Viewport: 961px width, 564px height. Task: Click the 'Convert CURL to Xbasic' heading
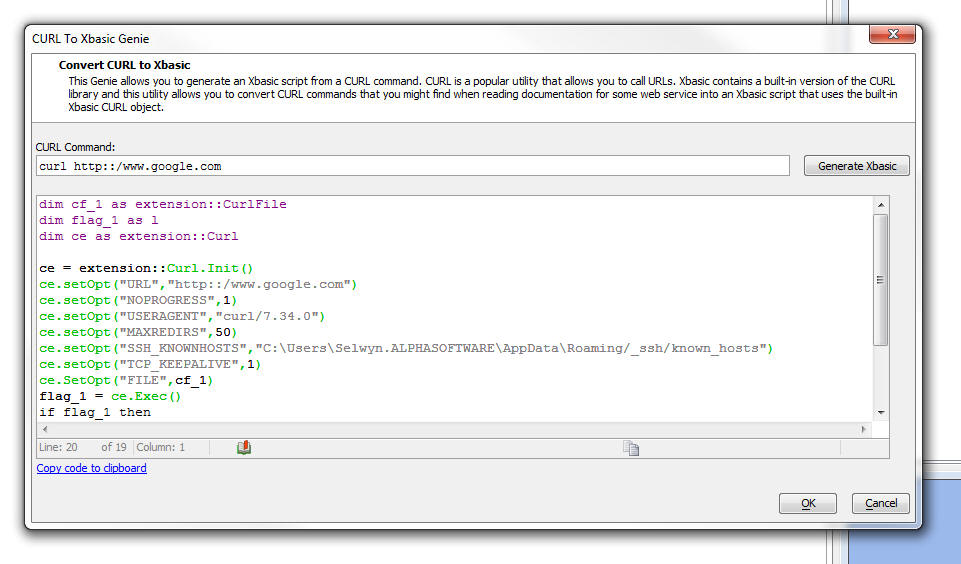(124, 65)
